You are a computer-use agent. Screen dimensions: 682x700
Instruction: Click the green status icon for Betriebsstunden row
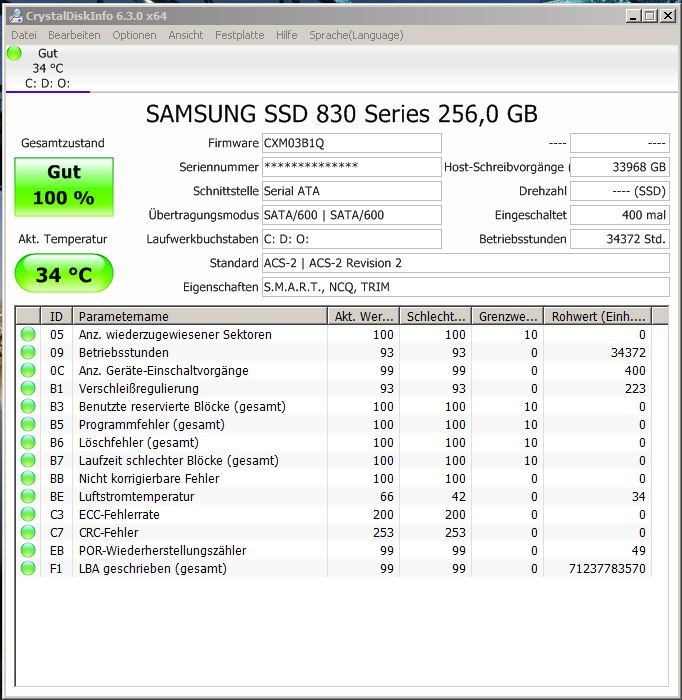tap(28, 352)
